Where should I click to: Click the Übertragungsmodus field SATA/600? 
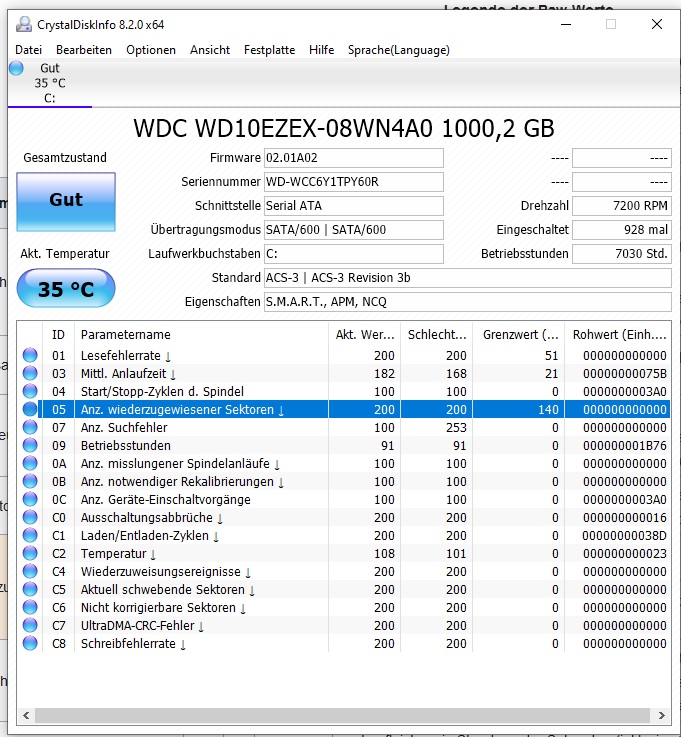[353, 230]
